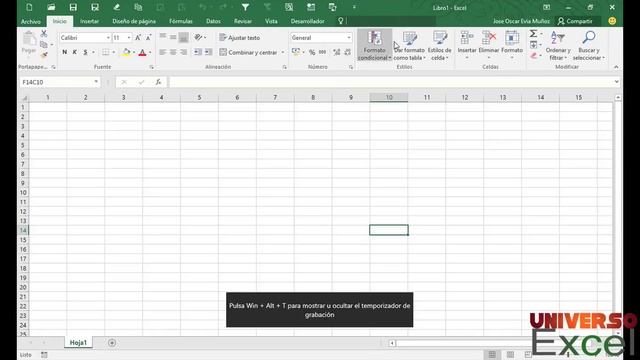The width and height of the screenshot is (640, 360).
Task: Toggle center text alignment
Action: click(x=173, y=52)
